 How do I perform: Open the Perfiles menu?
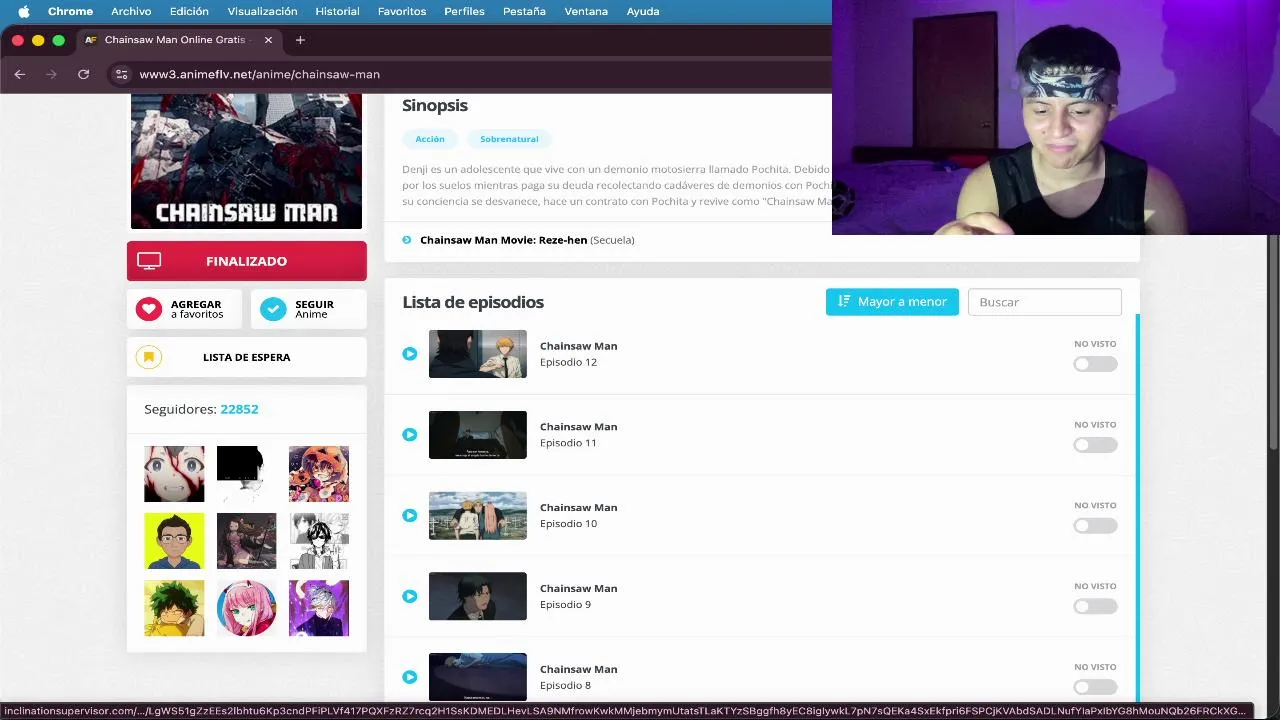464,11
